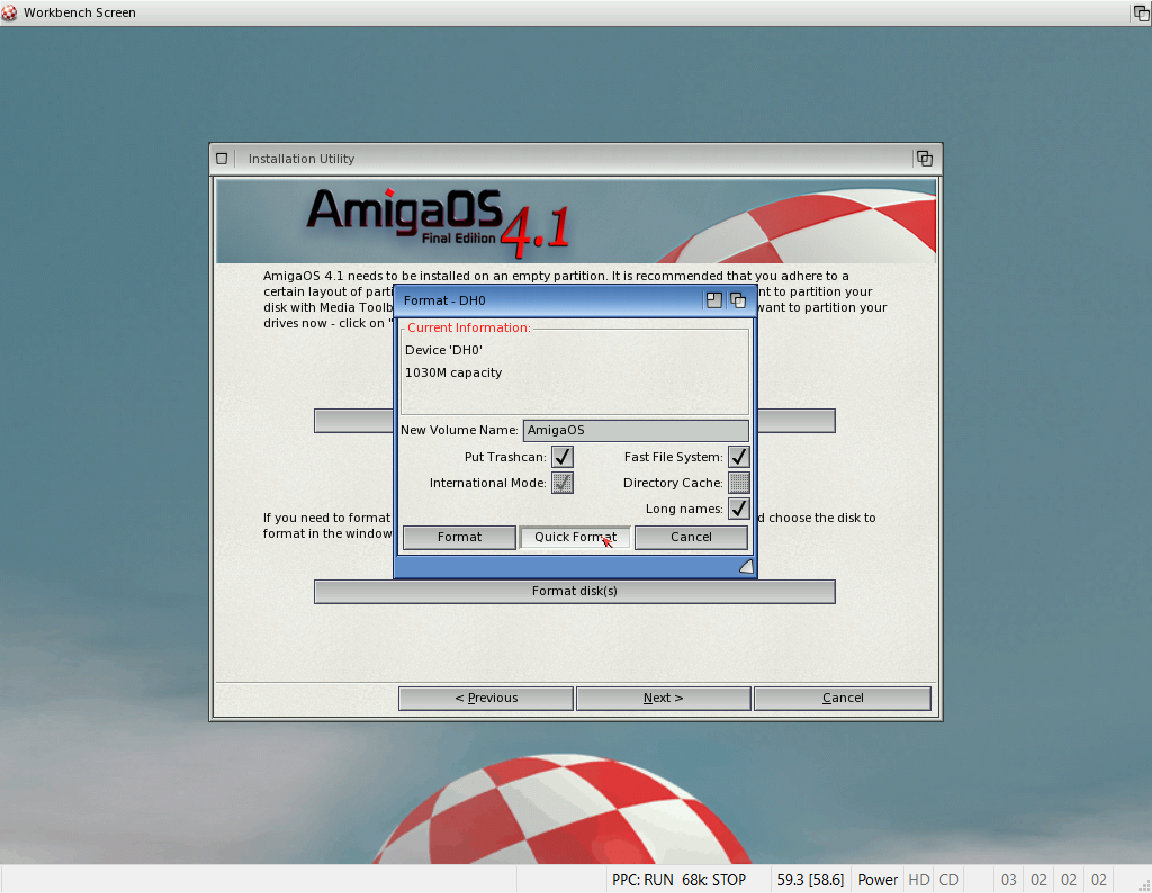Click the CD activity indicator
The image size is (1152, 893).
(x=948, y=880)
